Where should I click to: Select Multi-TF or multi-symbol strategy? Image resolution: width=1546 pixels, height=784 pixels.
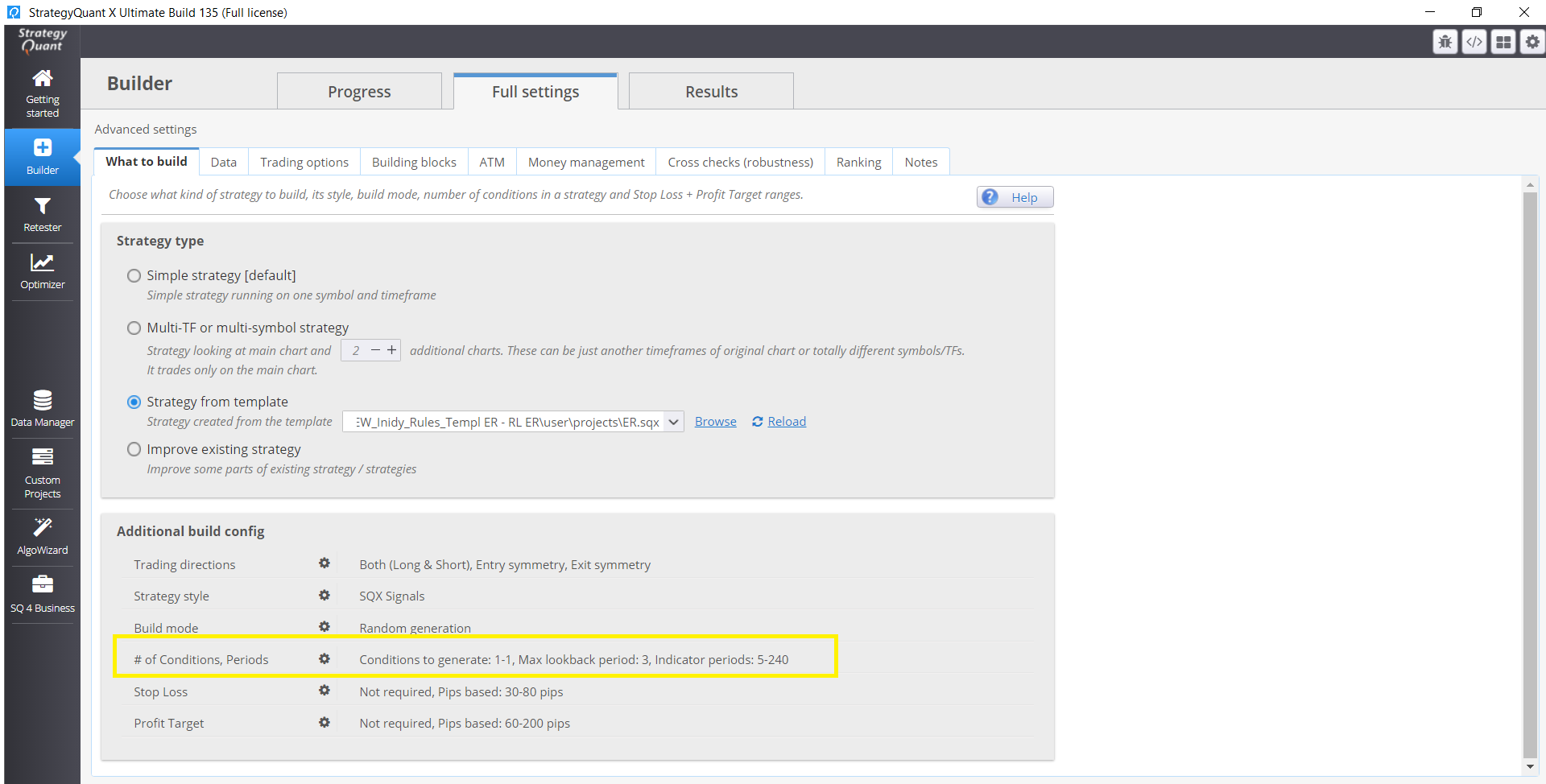[134, 328]
